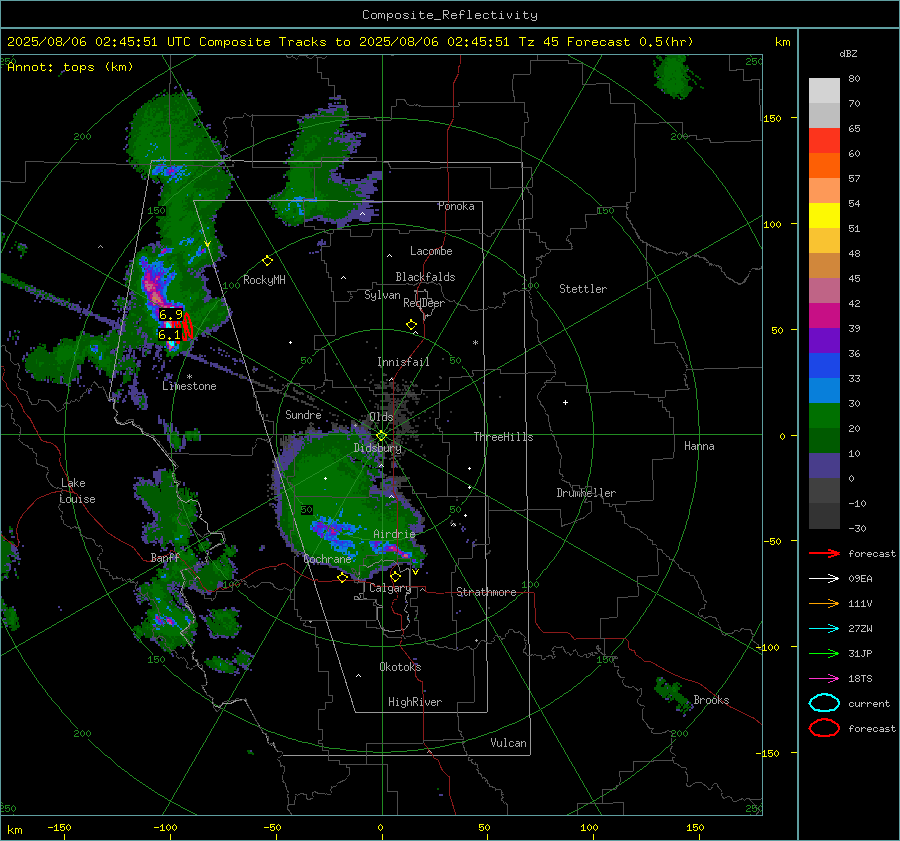Click the red forecast arrow in legend

(824, 553)
